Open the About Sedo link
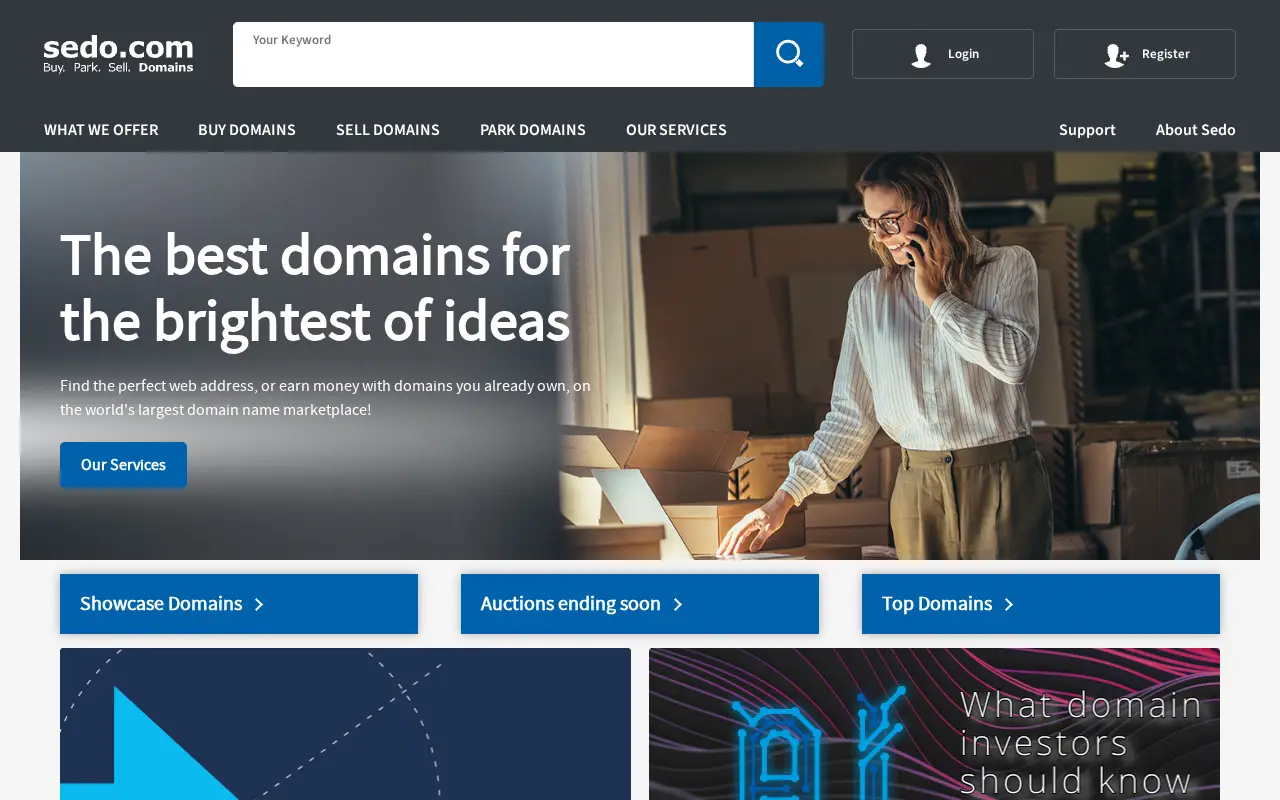The image size is (1280, 800). click(1195, 130)
